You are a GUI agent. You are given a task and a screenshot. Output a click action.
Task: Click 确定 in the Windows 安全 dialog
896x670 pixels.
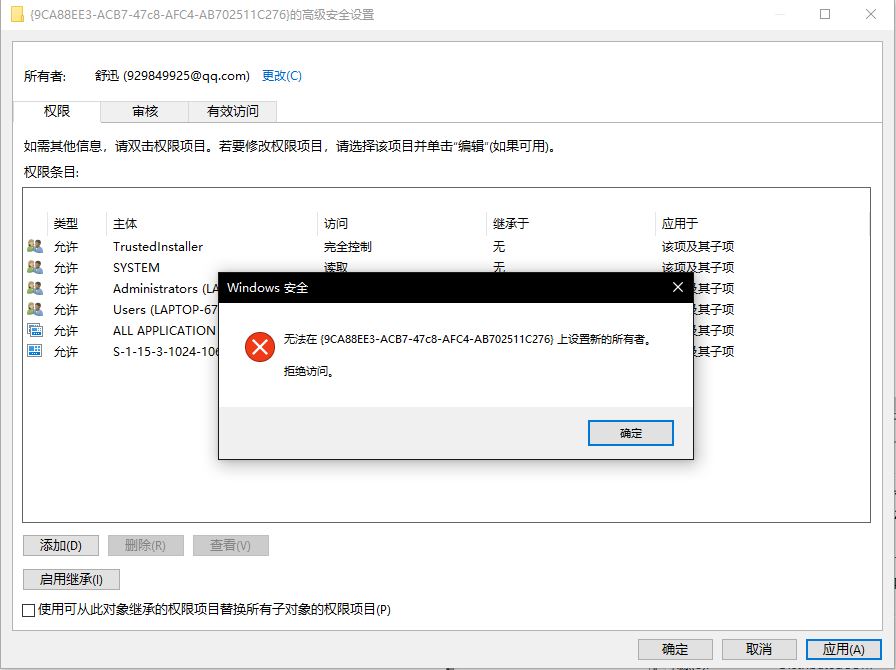click(x=631, y=433)
